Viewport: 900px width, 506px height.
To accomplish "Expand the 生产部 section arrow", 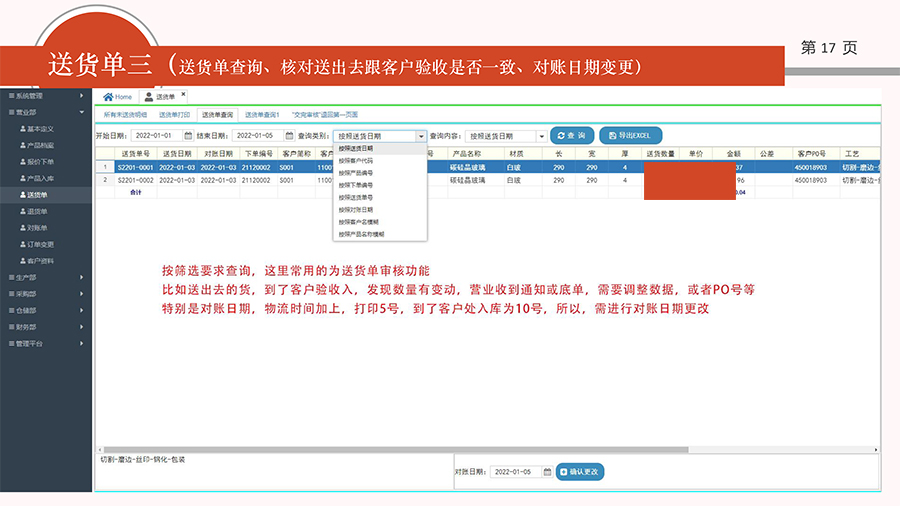I will [x=82, y=278].
